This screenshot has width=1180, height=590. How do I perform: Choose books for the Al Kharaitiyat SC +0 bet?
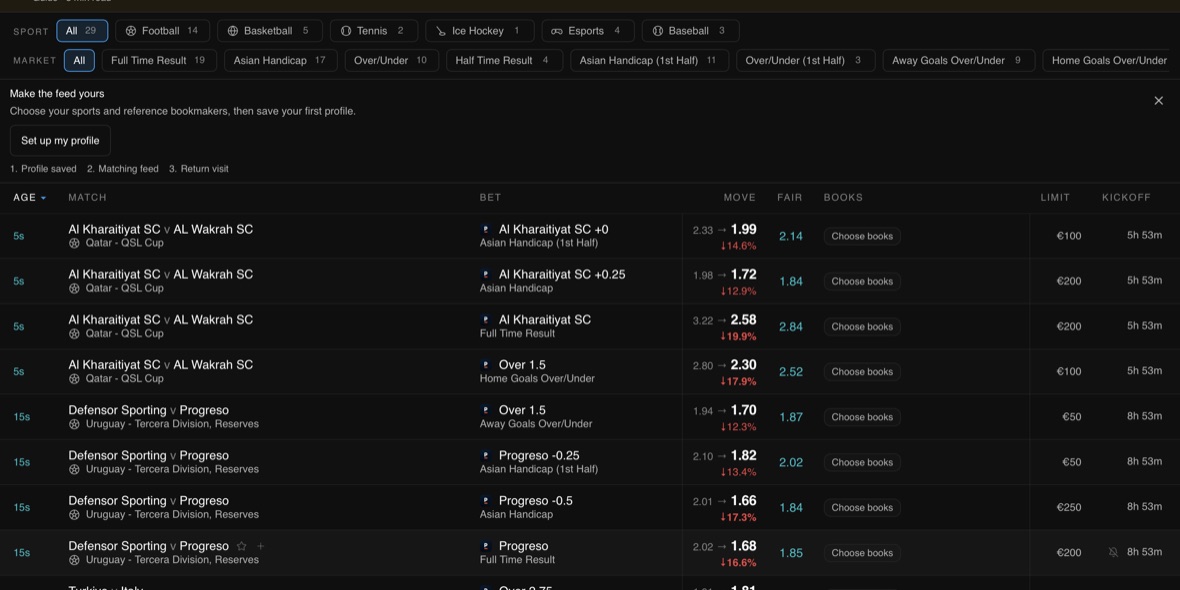862,236
